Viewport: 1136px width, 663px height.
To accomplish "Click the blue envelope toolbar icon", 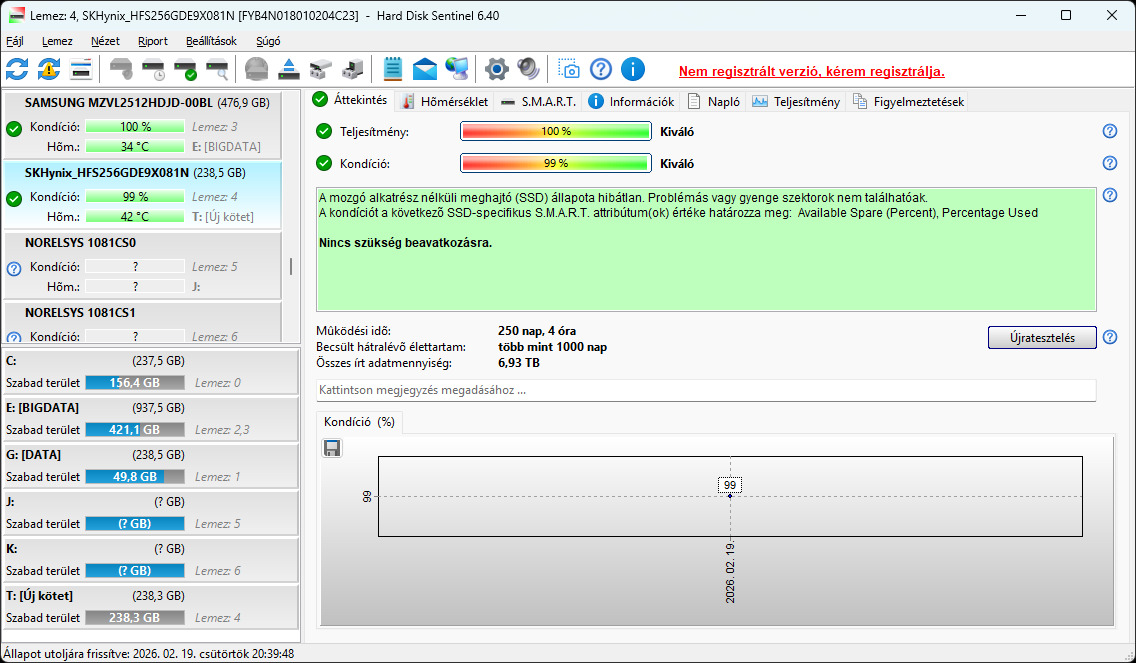I will click(x=425, y=70).
